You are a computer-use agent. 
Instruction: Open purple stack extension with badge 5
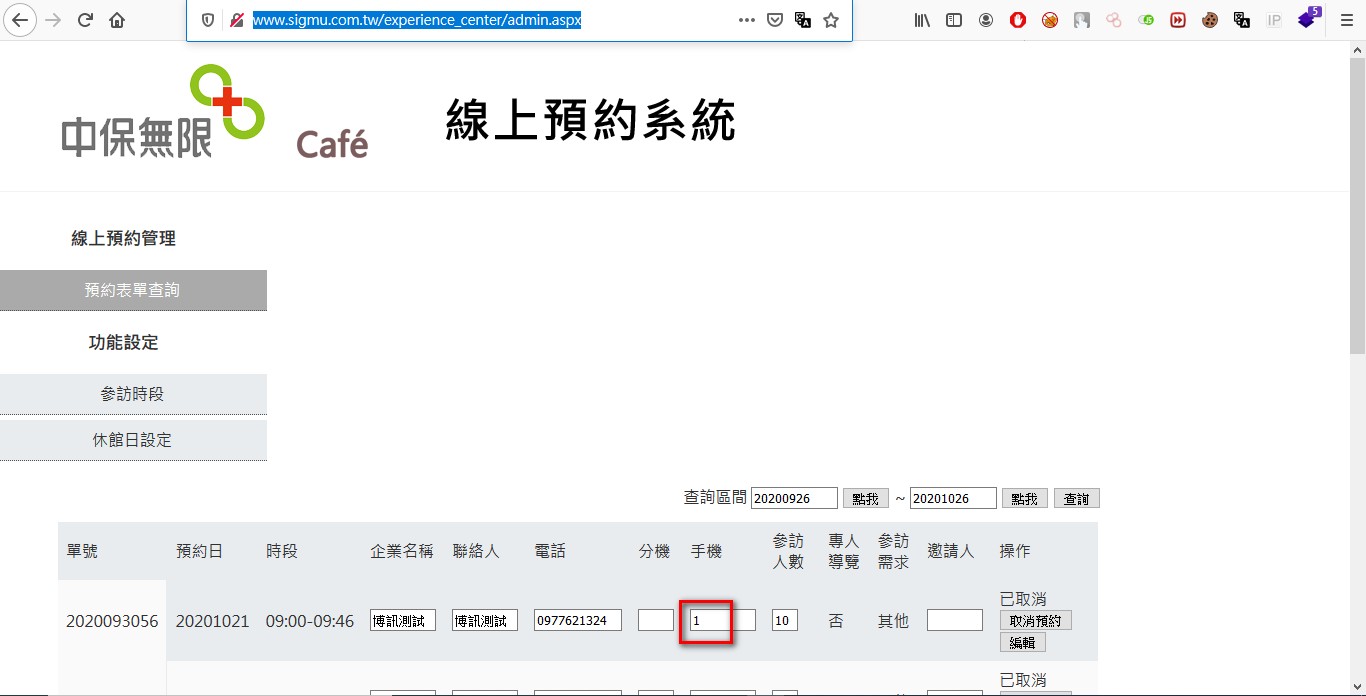point(1308,18)
